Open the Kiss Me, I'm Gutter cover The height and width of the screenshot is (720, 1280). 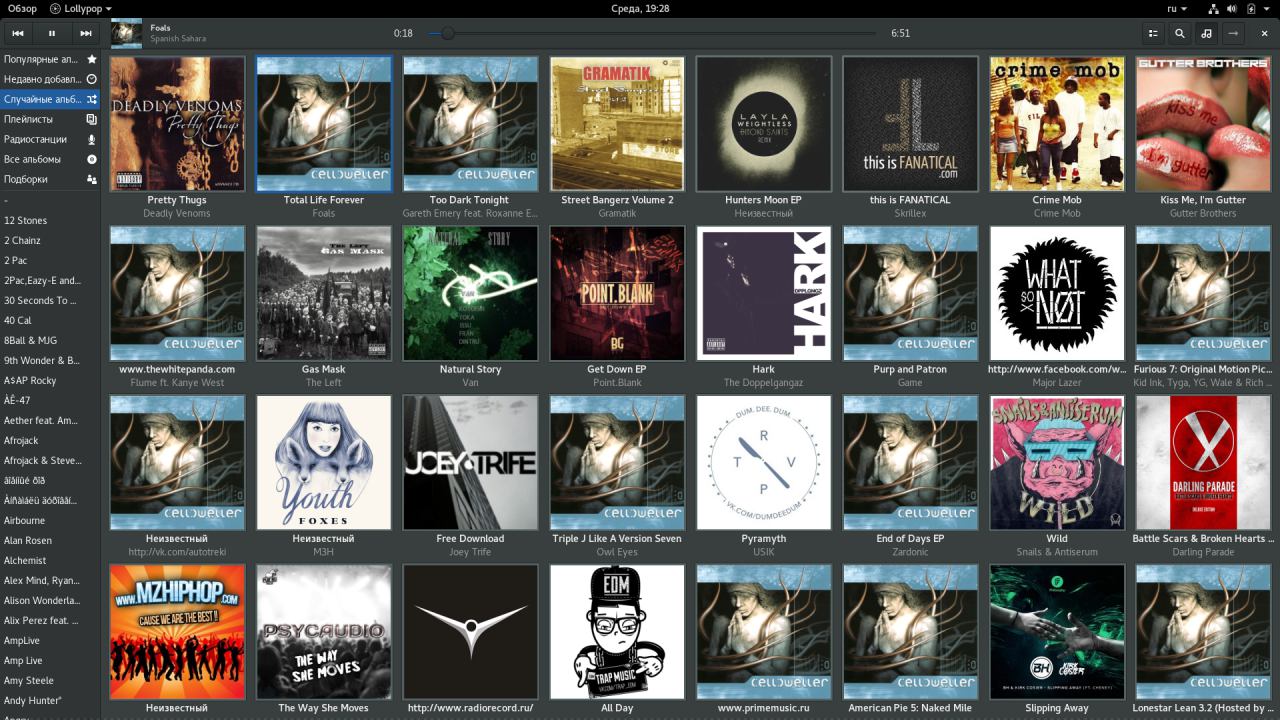click(1203, 123)
